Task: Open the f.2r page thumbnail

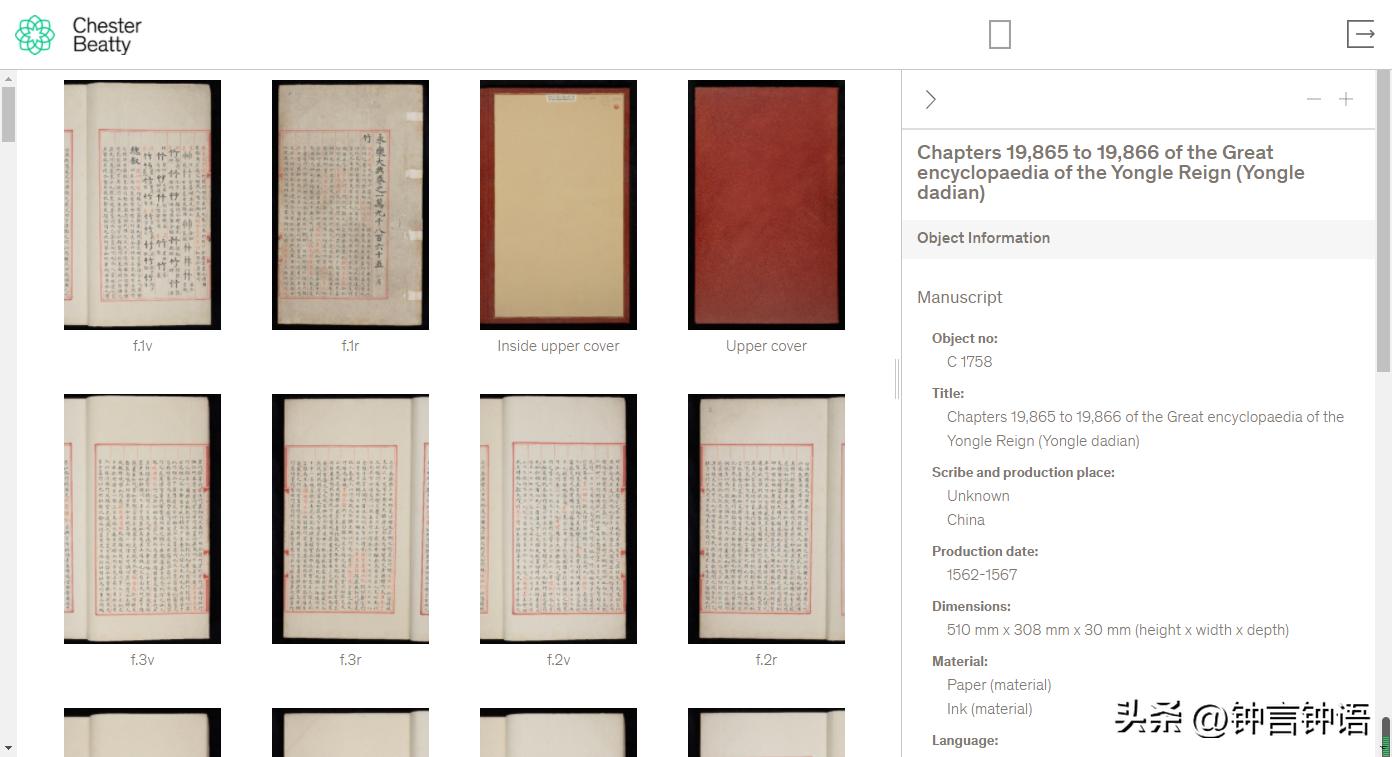Action: click(x=766, y=519)
